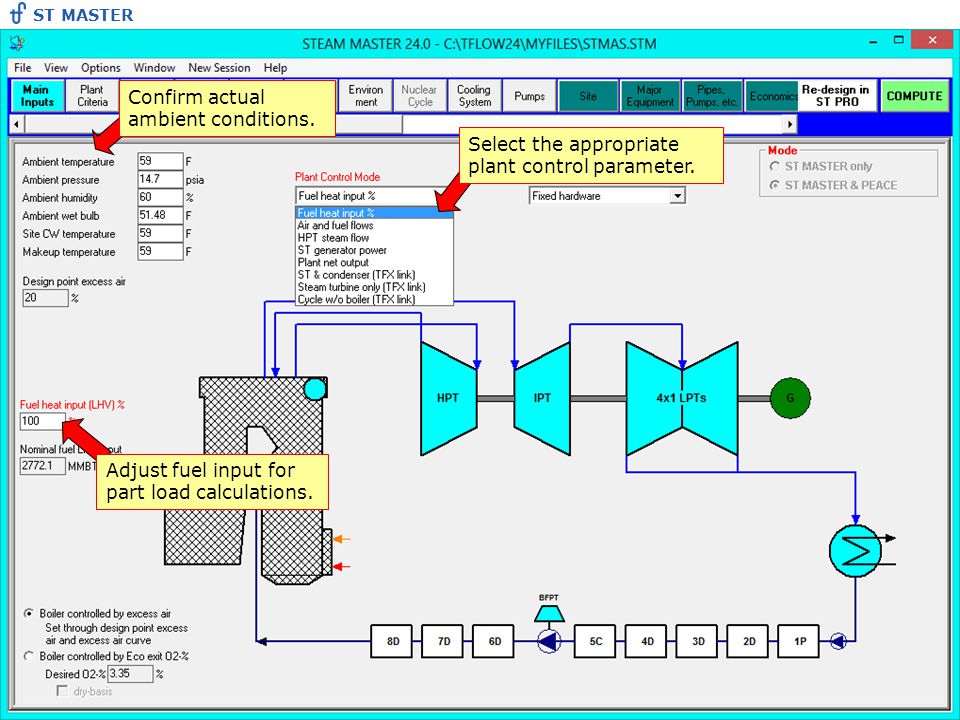
Task: Click the 4x1 LPTs turbine symbol
Action: tap(681, 399)
